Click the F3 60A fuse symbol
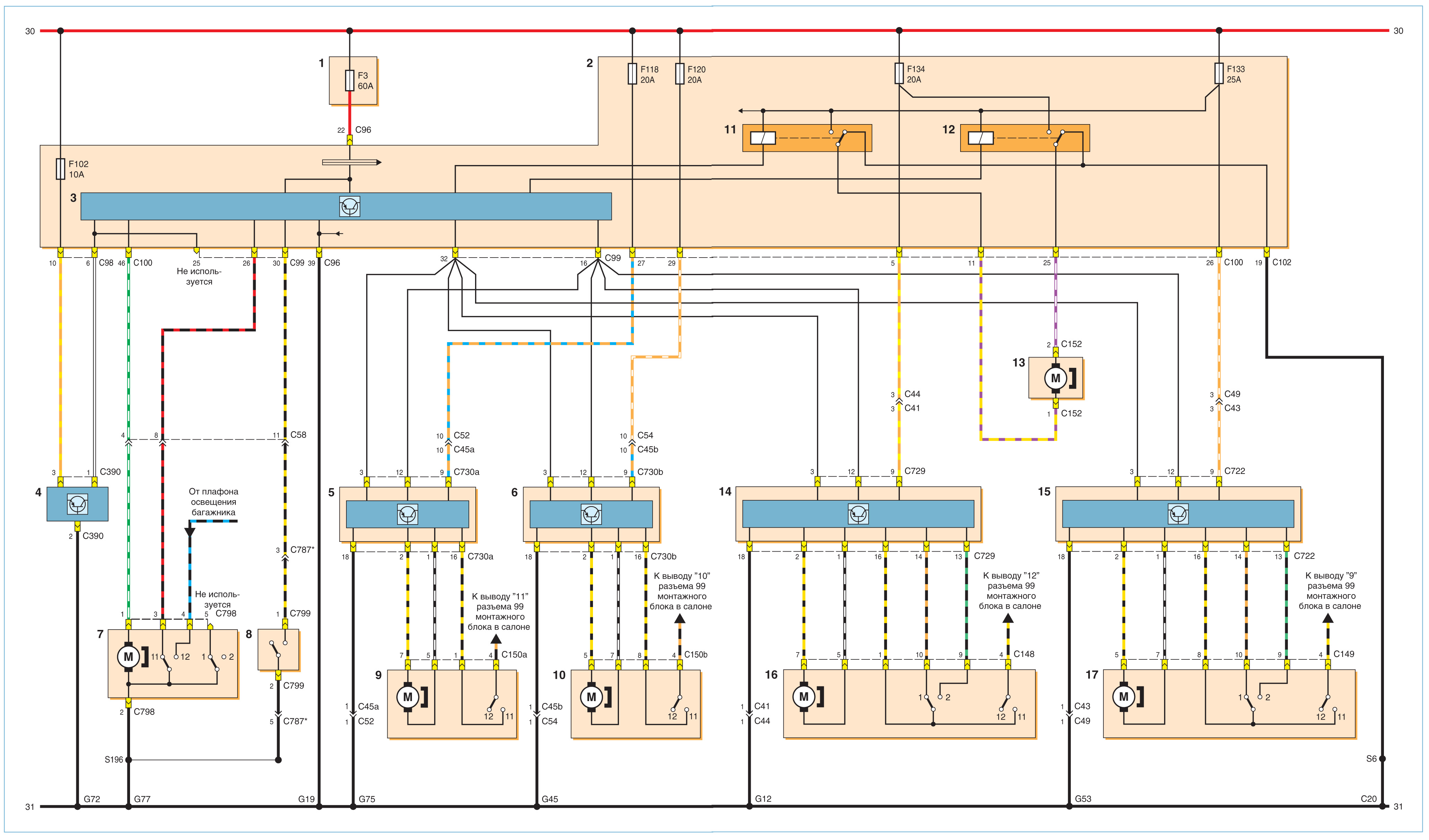 pos(349,80)
